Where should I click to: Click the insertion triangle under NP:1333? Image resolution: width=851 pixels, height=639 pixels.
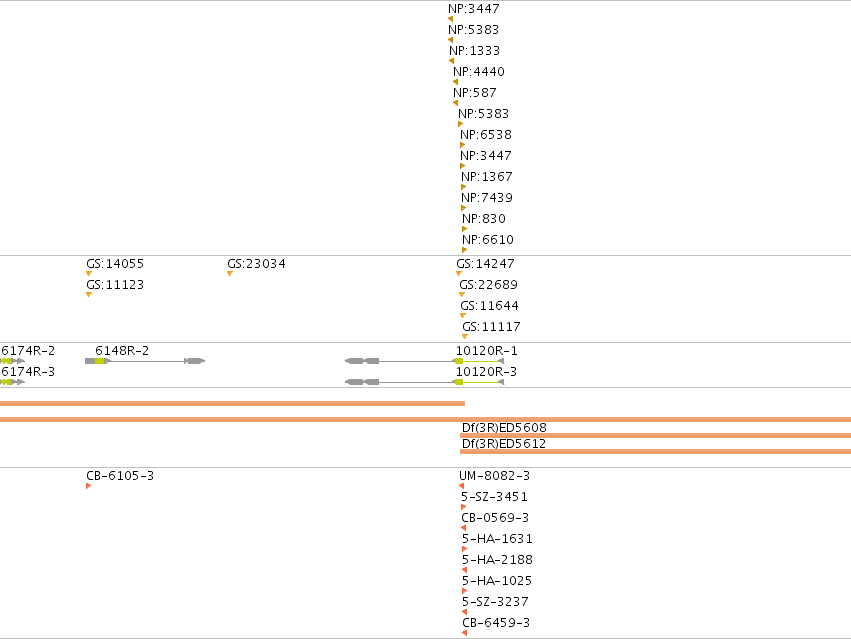tap(452, 61)
